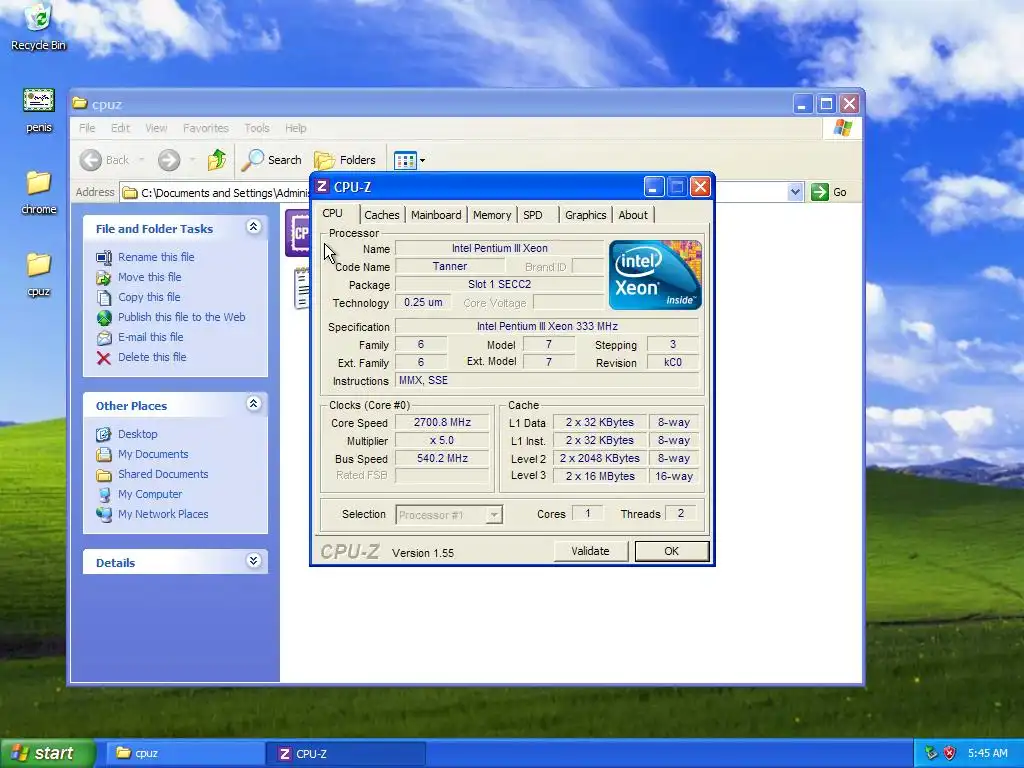
Task: Click Copy this file link
Action: [149, 297]
